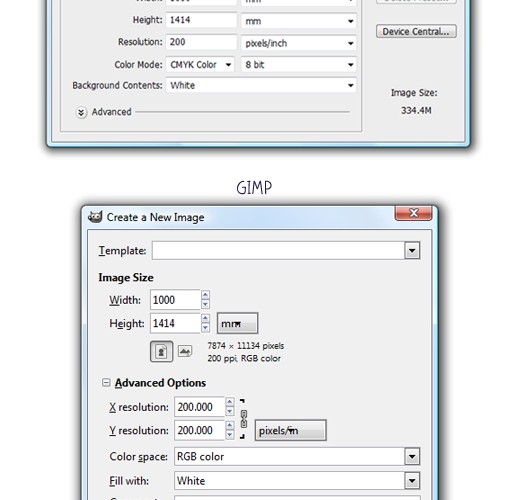Image resolution: width=526 pixels, height=500 pixels.
Task: Select portrait orientation icon in GIMP
Action: click(161, 351)
